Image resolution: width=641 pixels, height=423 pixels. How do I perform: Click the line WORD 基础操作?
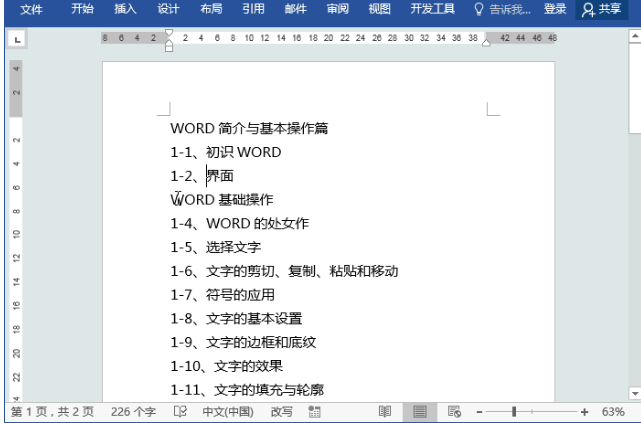pyautogui.click(x=222, y=200)
